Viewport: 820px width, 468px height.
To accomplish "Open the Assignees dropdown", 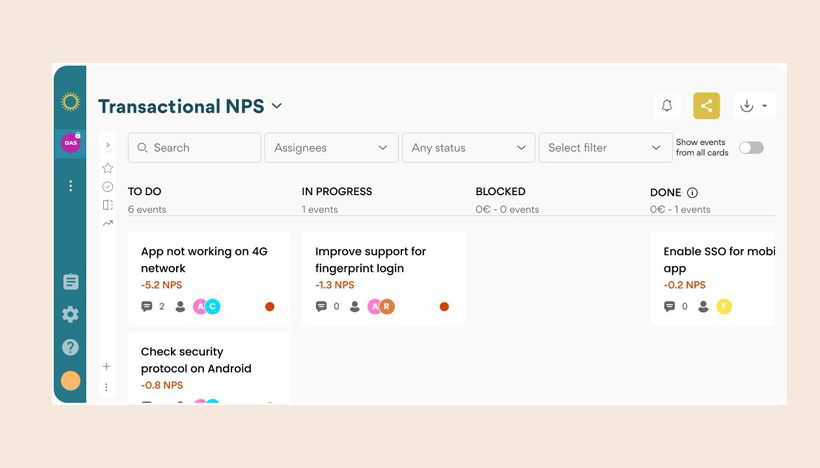I will point(332,148).
